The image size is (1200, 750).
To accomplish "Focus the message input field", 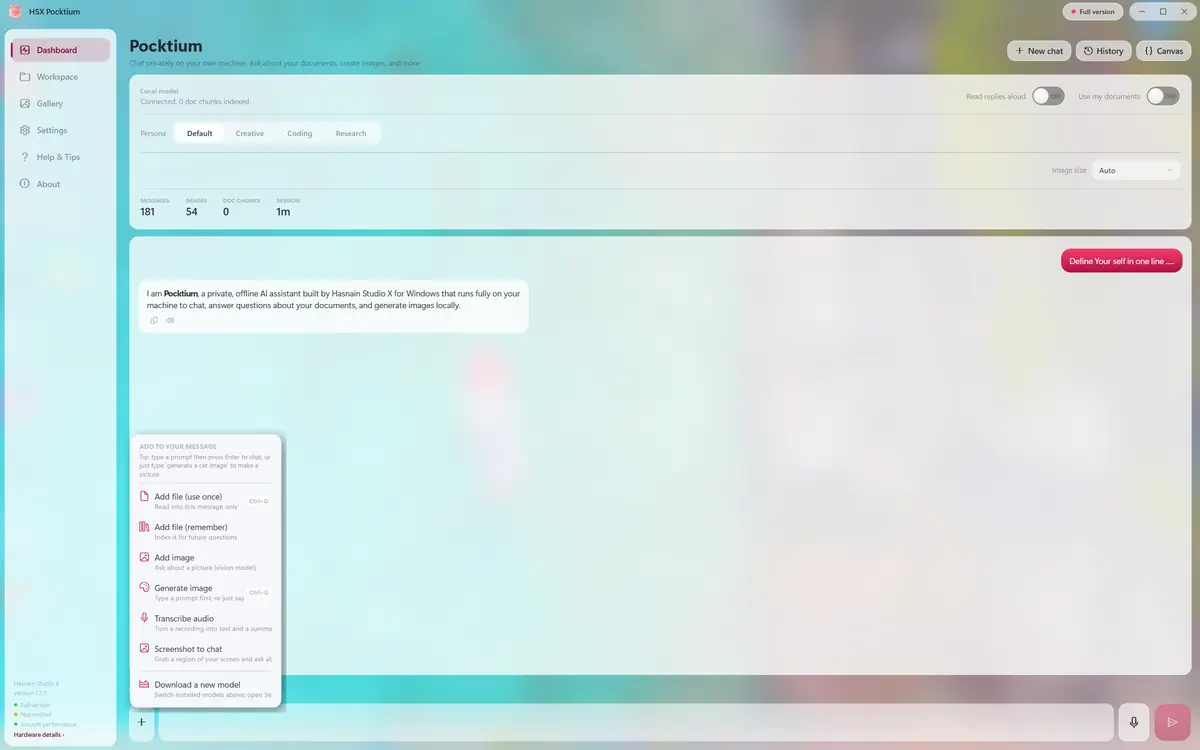I will 636,722.
